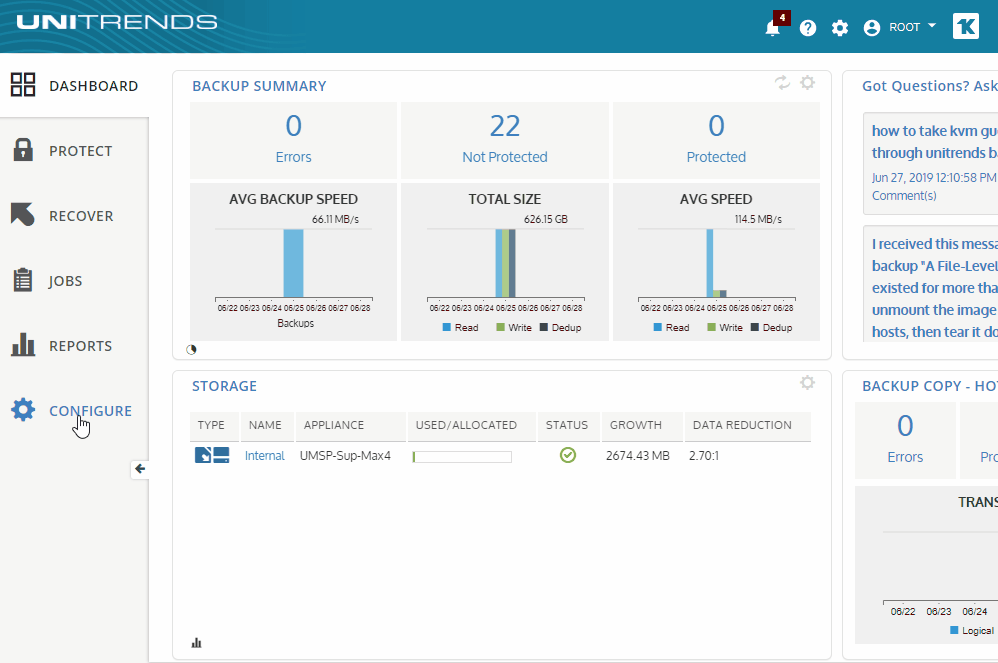Sort by USED/ALLOCATED column header
Image resolution: width=998 pixels, height=663 pixels.
(x=472, y=426)
